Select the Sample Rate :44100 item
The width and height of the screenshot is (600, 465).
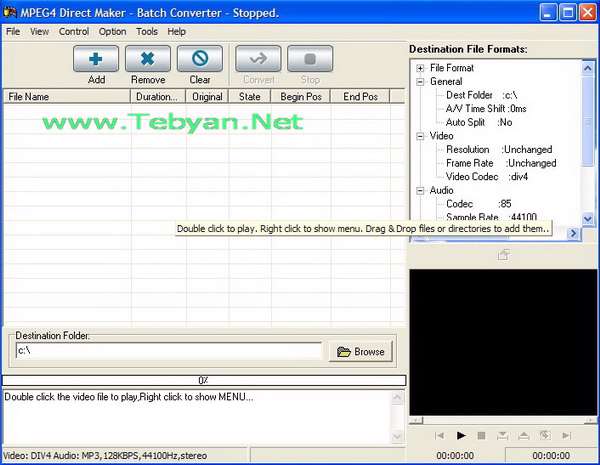[491, 217]
